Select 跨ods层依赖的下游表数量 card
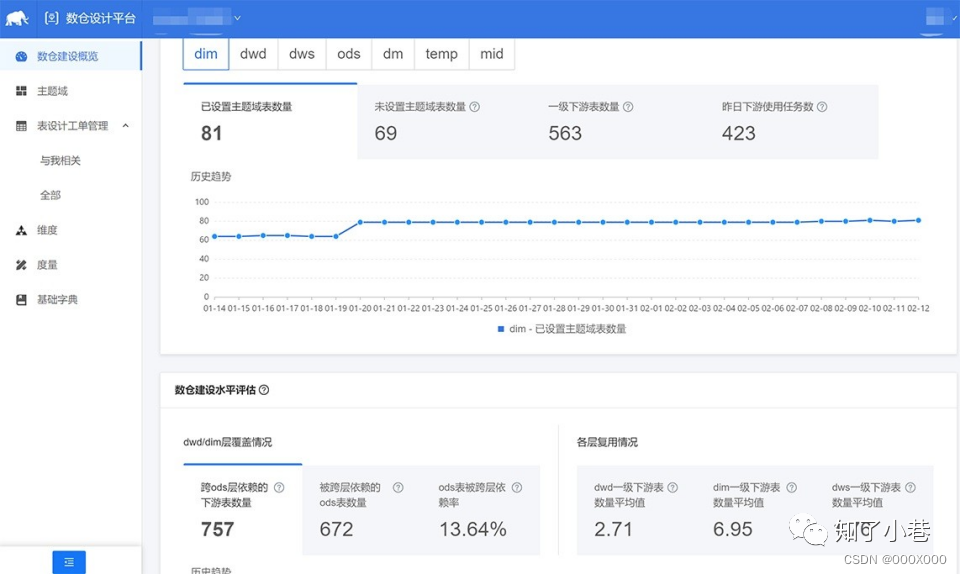Viewport: 962px width, 574px height. pos(242,510)
